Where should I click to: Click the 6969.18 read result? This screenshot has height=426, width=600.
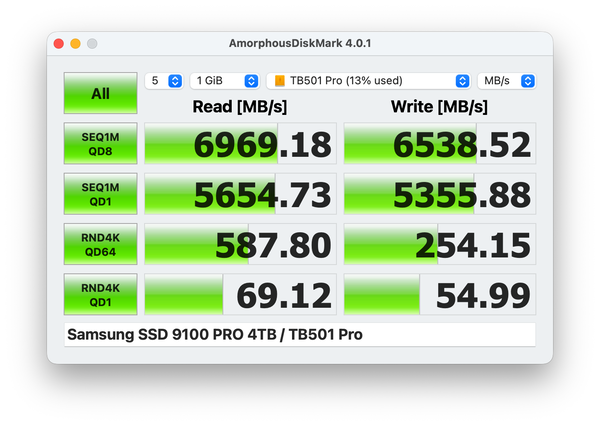(240, 144)
